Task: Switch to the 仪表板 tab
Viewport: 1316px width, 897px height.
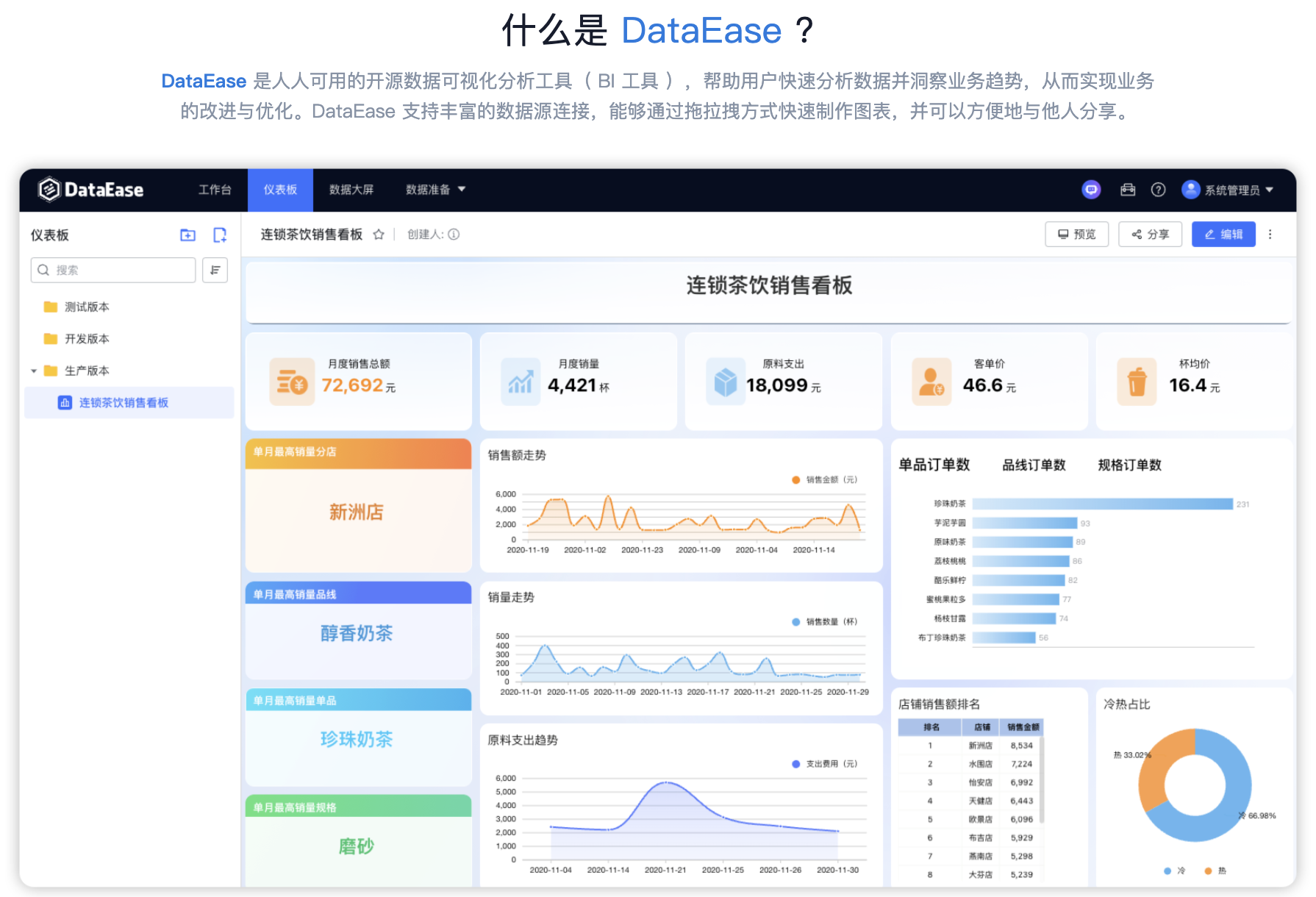Action: pos(280,190)
